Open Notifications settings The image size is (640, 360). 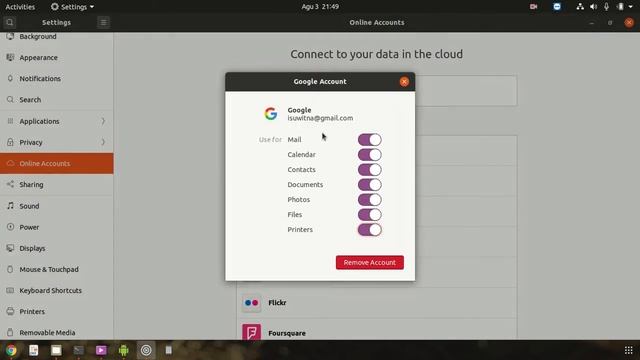coord(57,79)
